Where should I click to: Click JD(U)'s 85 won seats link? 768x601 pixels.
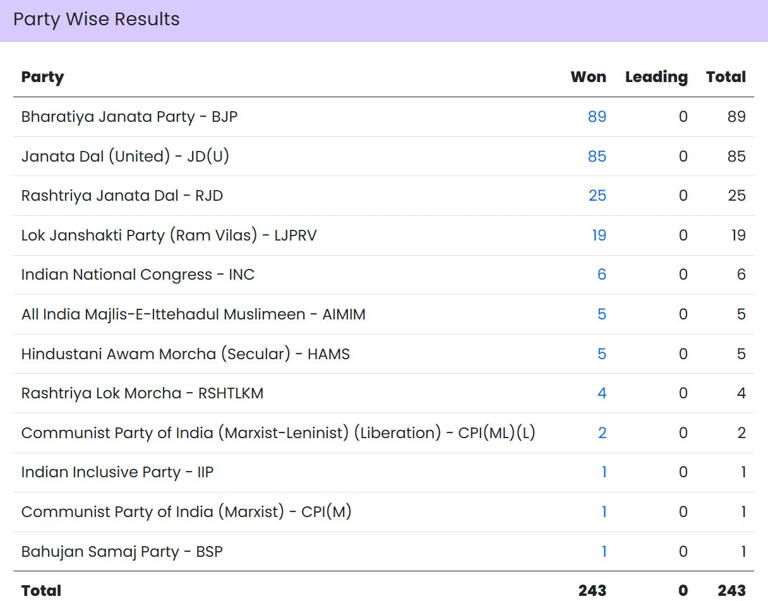597,156
